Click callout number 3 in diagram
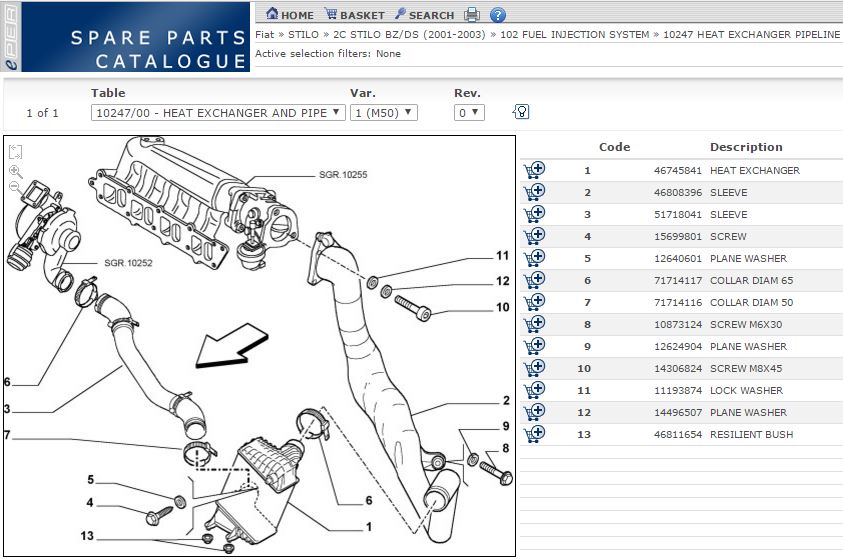 click(x=7, y=409)
